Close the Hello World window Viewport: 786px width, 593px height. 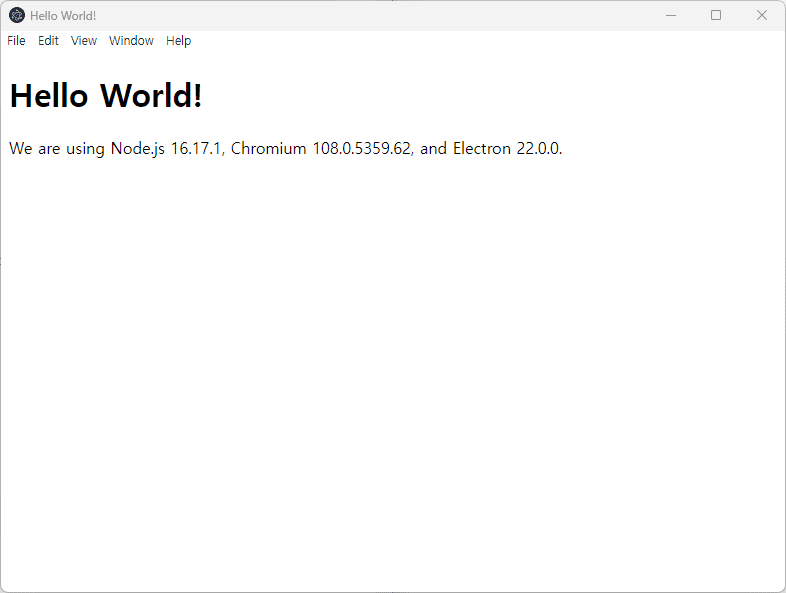[x=761, y=16]
